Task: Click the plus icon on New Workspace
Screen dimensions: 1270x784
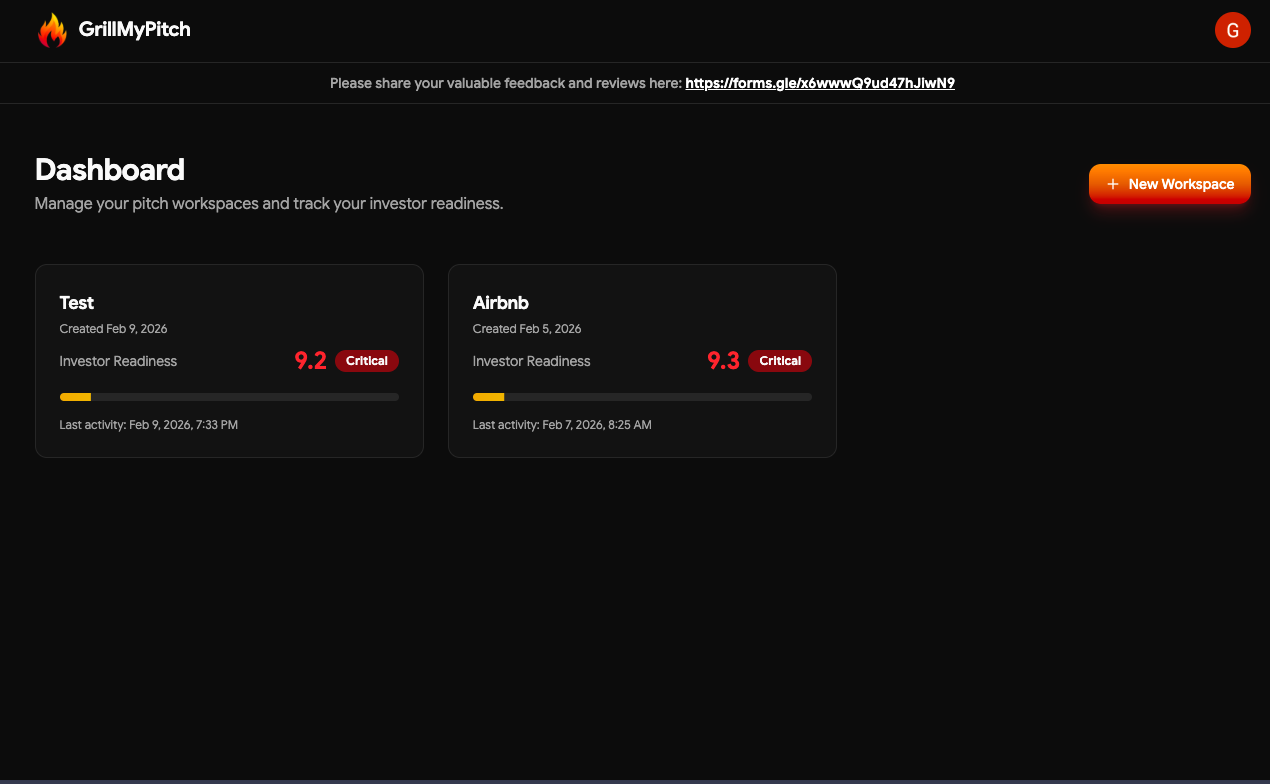Action: (x=1113, y=184)
